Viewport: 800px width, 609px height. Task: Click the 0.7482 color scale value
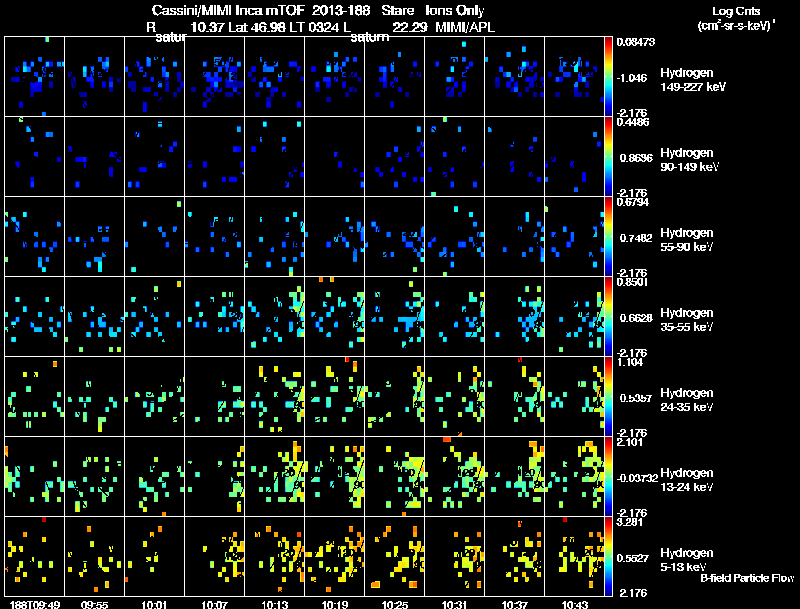pyautogui.click(x=636, y=238)
